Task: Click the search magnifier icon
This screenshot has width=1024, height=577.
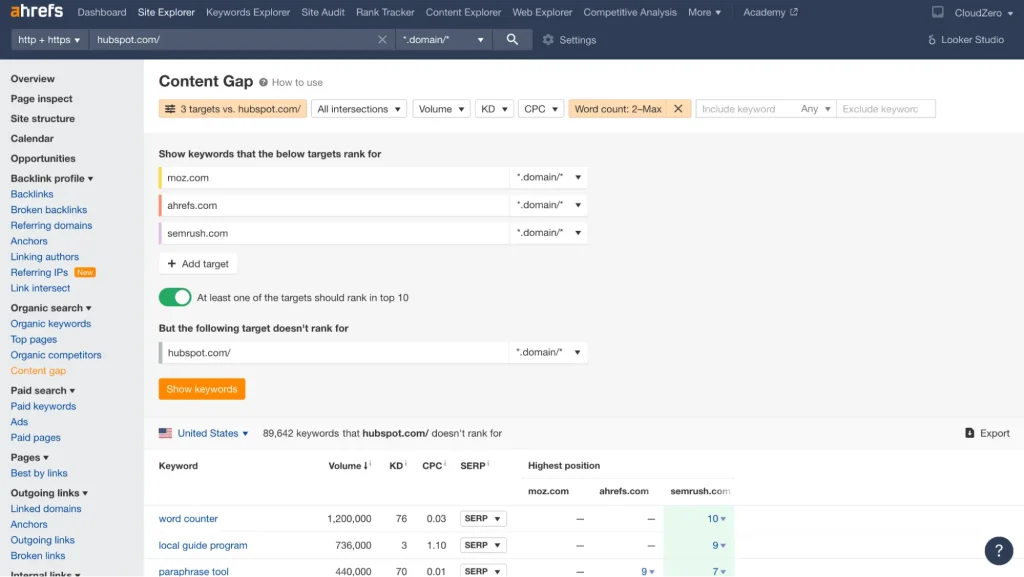Action: point(512,40)
